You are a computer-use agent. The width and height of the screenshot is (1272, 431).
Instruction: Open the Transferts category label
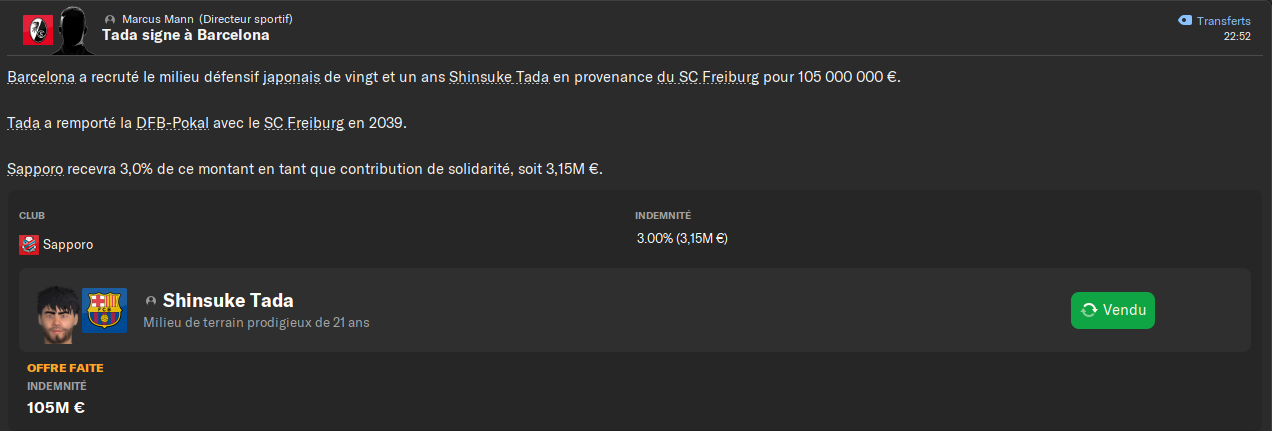pos(1223,21)
